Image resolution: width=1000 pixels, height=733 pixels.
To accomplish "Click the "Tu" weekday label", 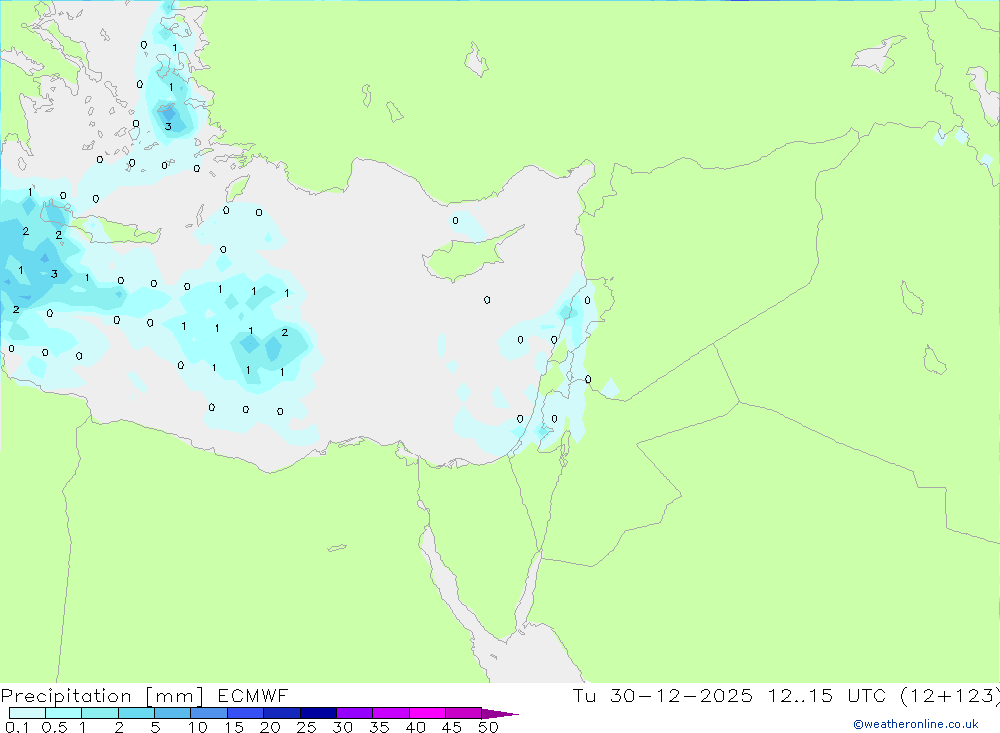I will (584, 695).
